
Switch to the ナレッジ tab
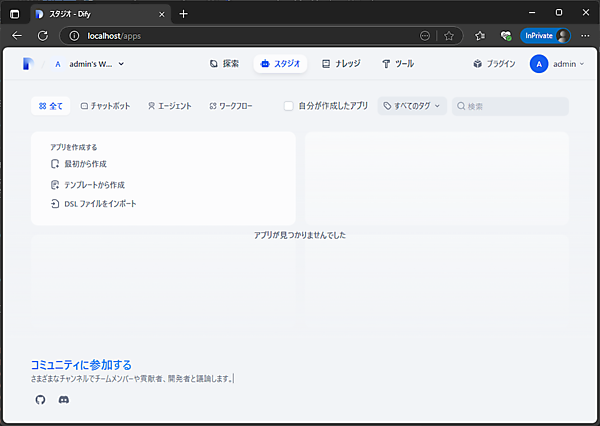click(x=340, y=64)
